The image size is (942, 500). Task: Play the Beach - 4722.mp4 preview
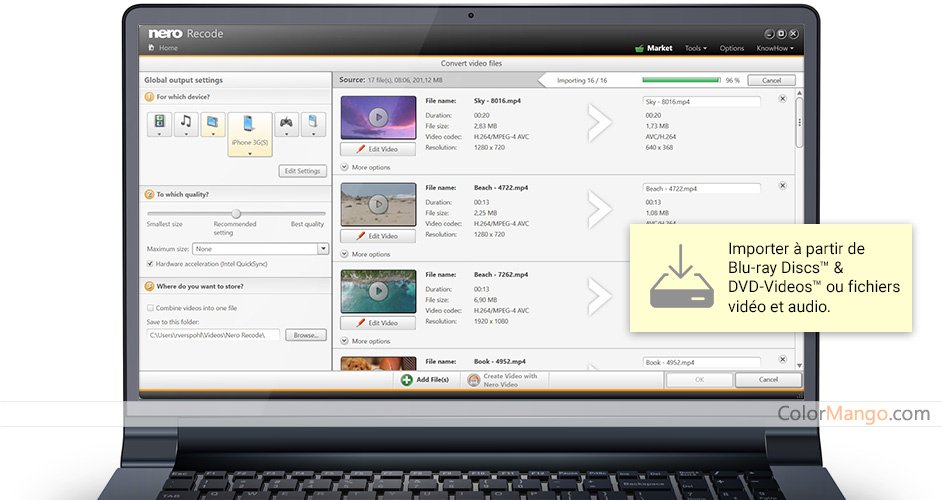pos(378,204)
